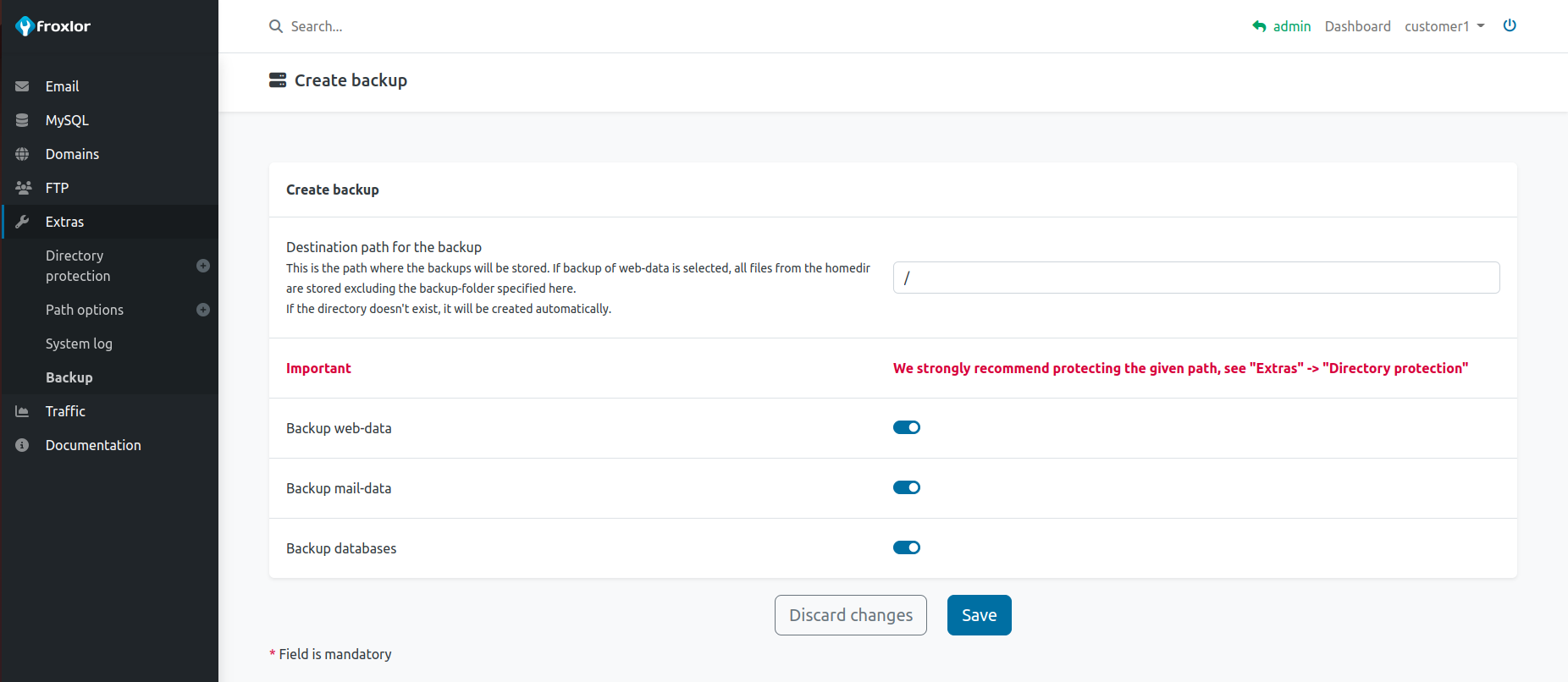
Task: Click the Email envelope icon in sidebar
Action: (x=22, y=86)
